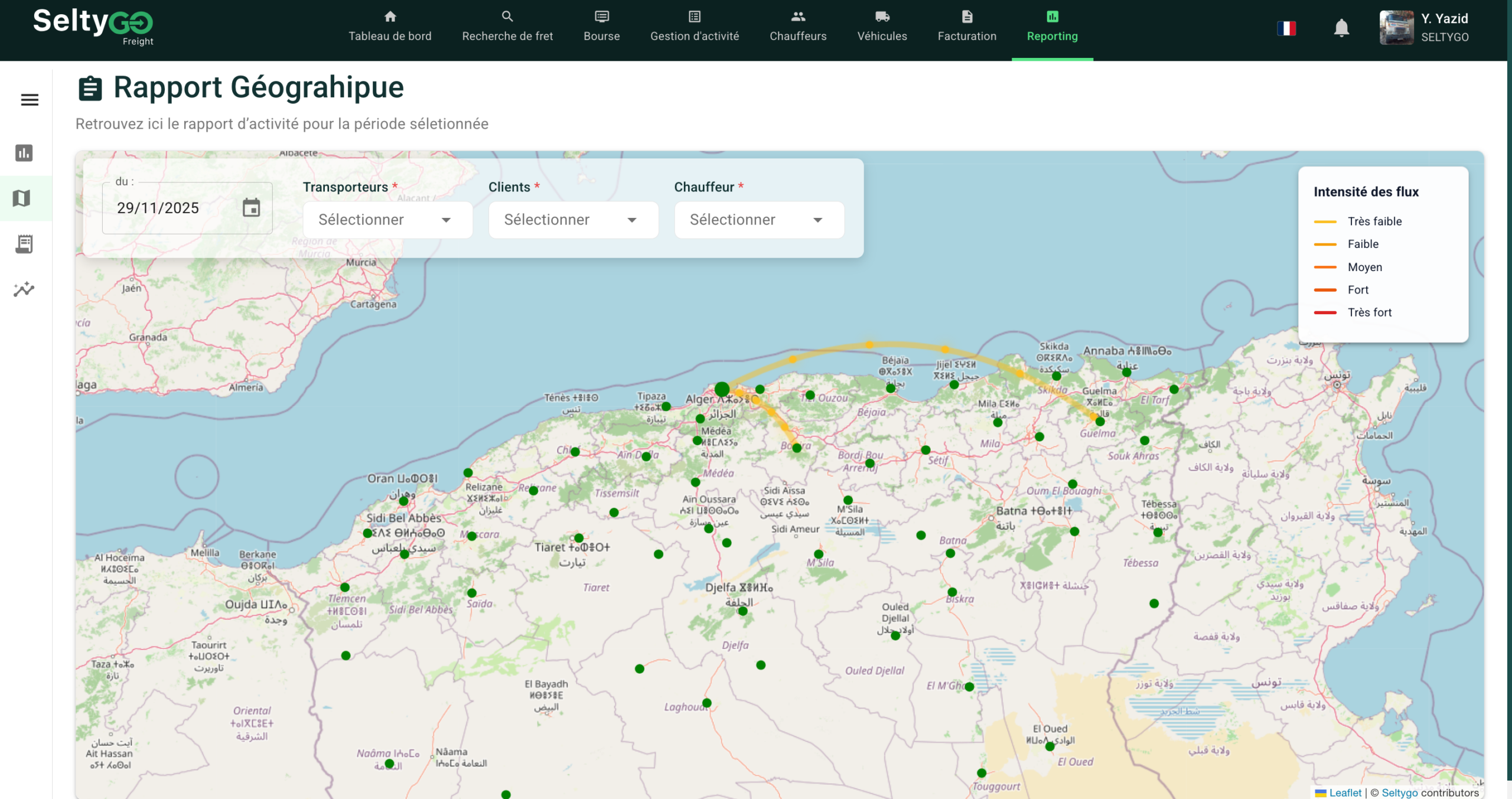
Task: Switch language via French flag icon
Action: pyautogui.click(x=1286, y=28)
